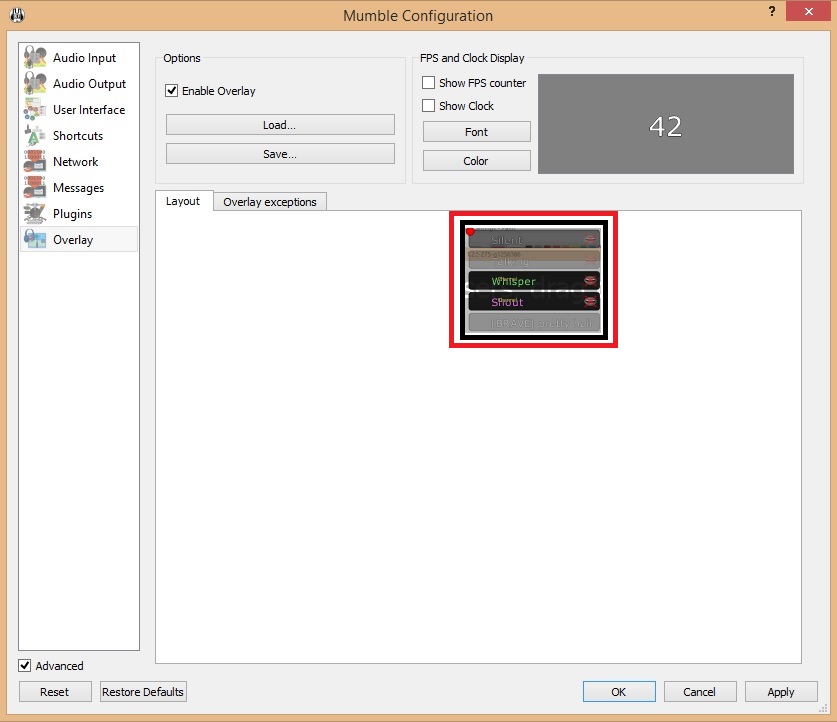Image resolution: width=837 pixels, height=722 pixels.
Task: Open the Overlay exceptions tab
Action: click(x=270, y=202)
